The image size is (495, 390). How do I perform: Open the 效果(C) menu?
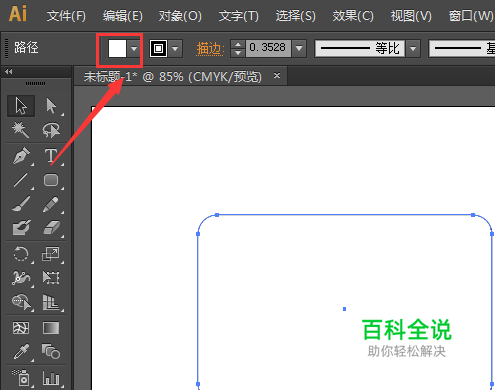coord(353,16)
